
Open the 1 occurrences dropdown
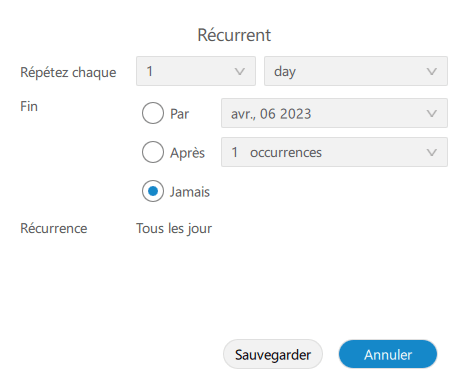tap(334, 152)
